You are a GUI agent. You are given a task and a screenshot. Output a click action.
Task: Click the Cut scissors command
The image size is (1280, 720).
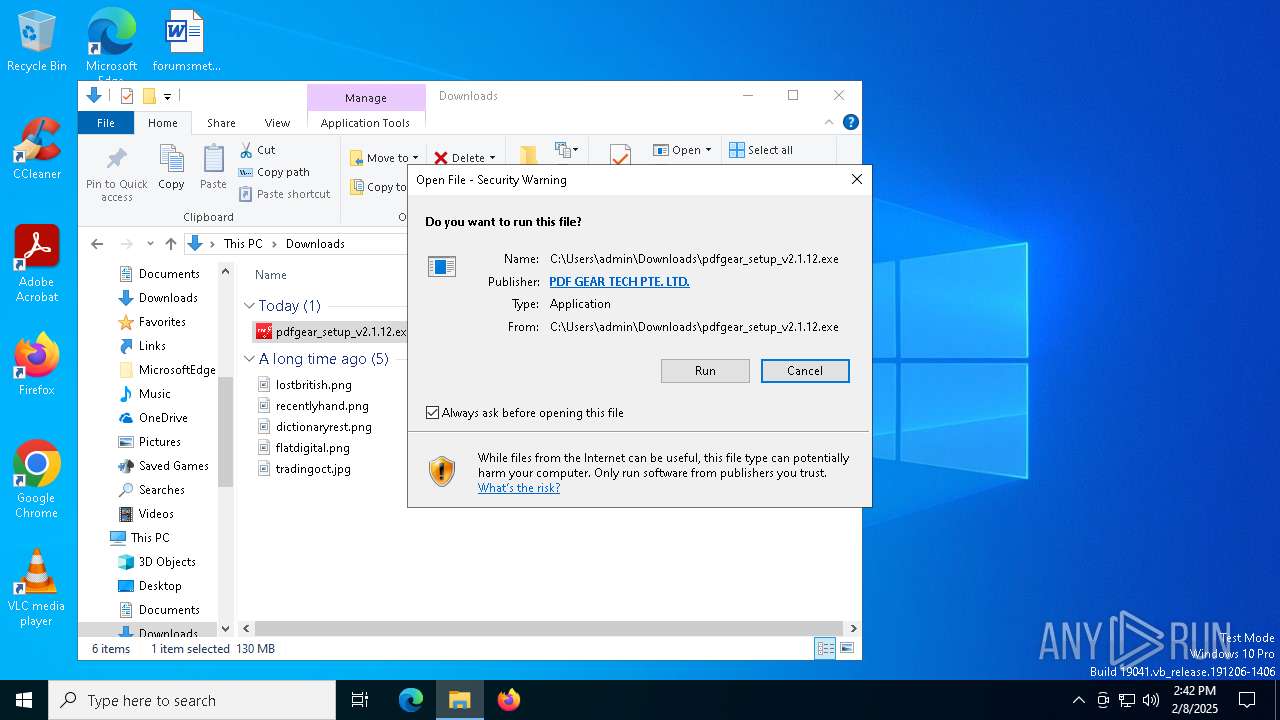[257, 150]
